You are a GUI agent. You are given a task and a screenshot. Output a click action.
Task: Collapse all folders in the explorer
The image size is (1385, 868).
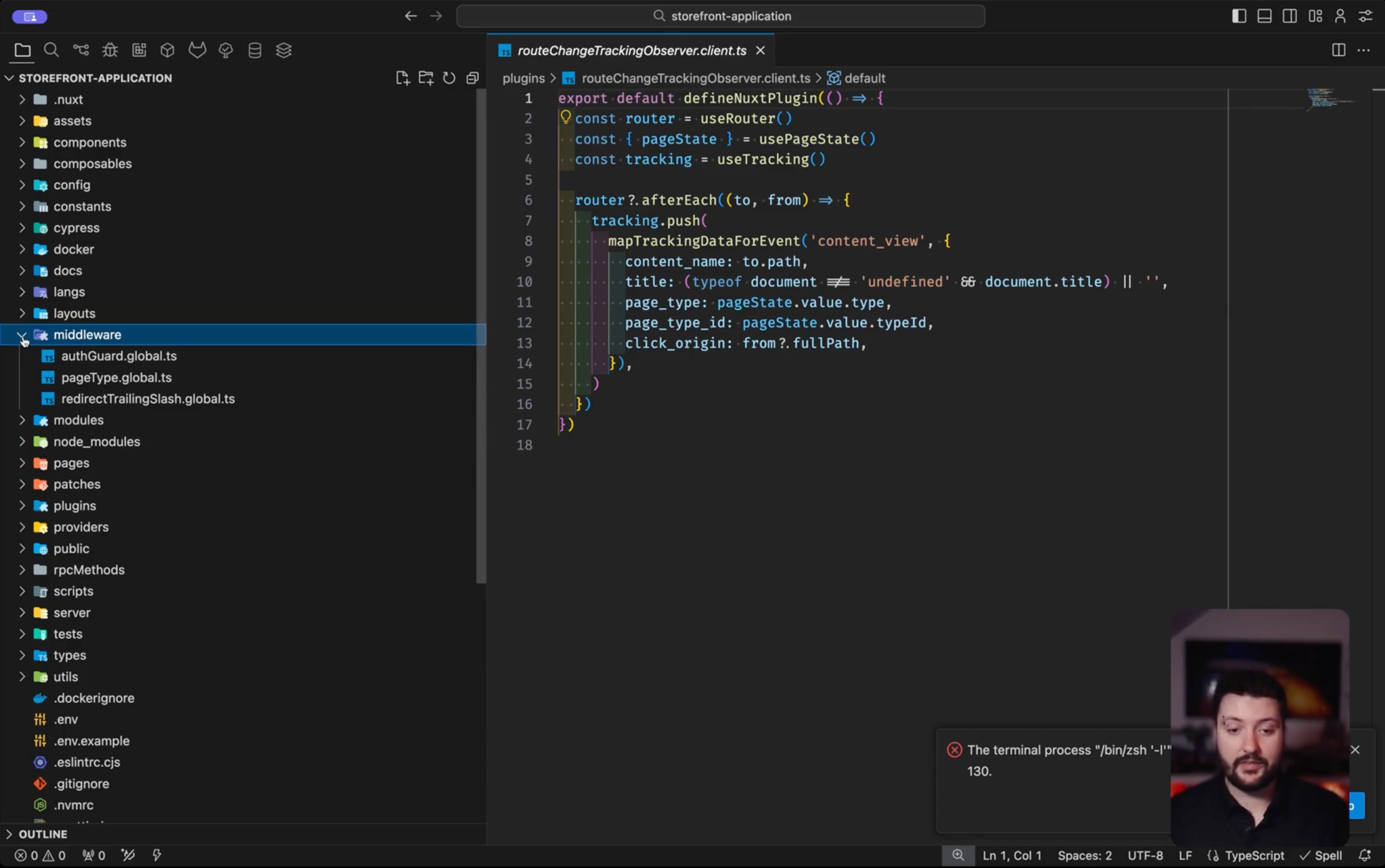[x=472, y=78]
